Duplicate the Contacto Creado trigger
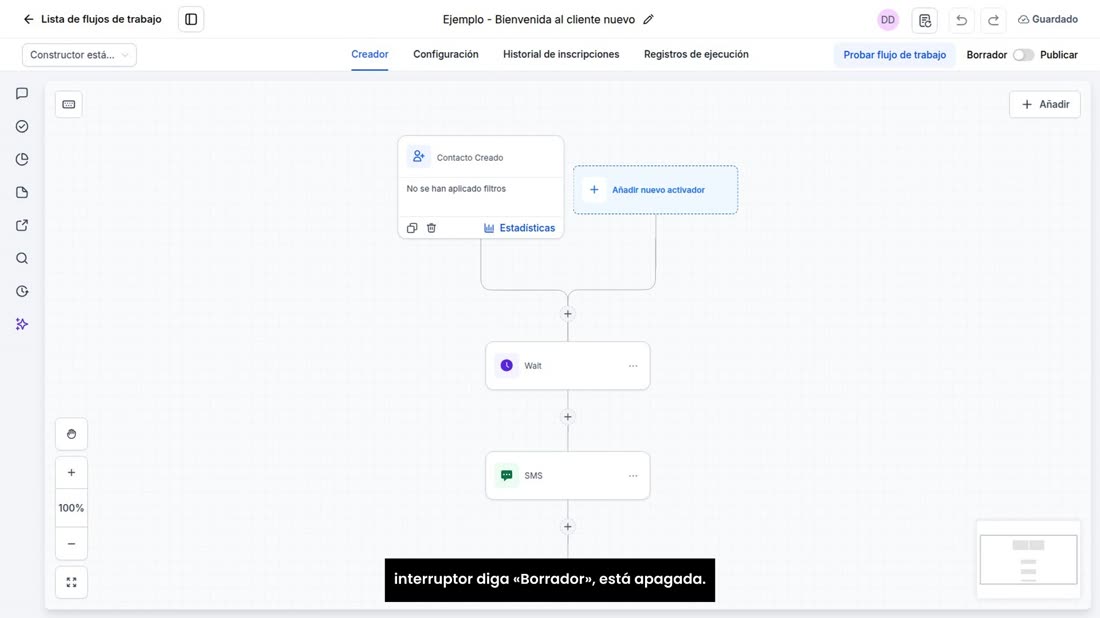This screenshot has height=618, width=1100. click(x=412, y=228)
